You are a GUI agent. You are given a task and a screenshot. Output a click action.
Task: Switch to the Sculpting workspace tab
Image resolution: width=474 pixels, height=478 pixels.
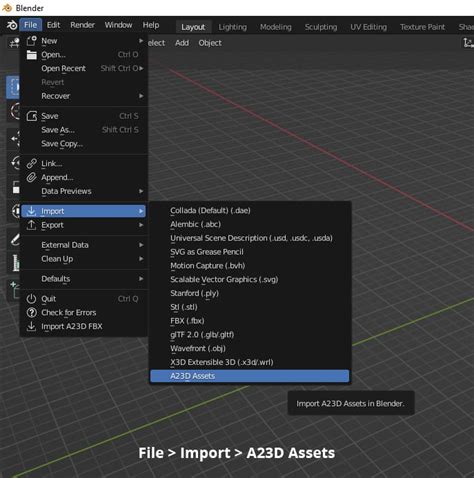[x=321, y=27]
